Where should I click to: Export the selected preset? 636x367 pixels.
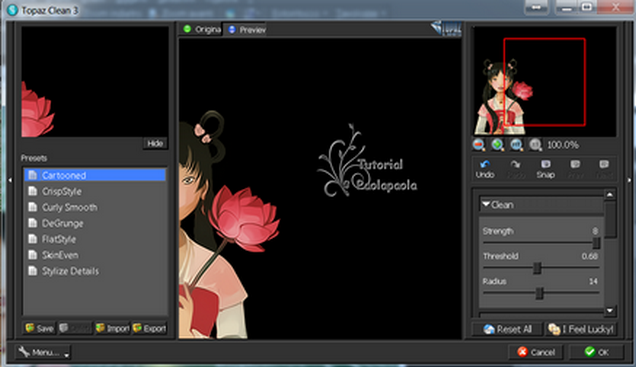[x=149, y=328]
